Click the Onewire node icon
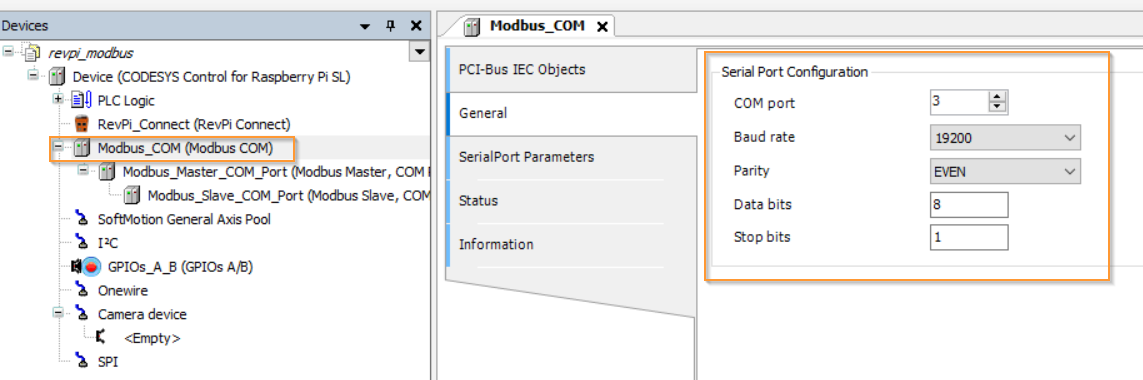 [82, 290]
